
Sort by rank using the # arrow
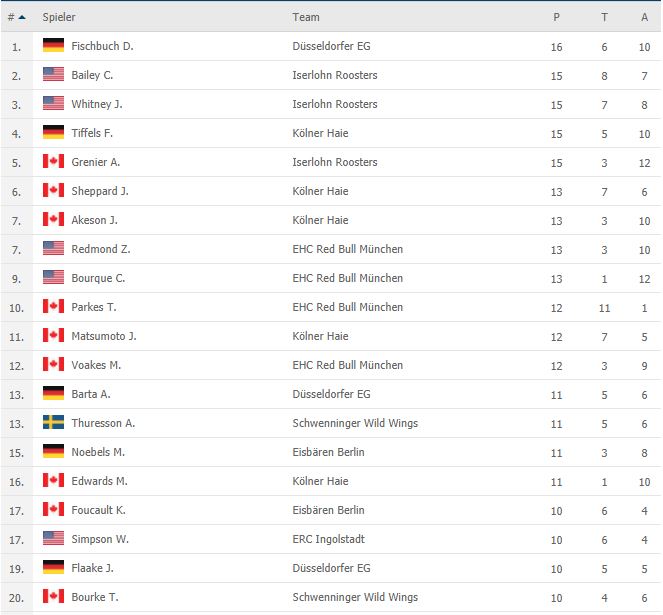pyautogui.click(x=16, y=17)
